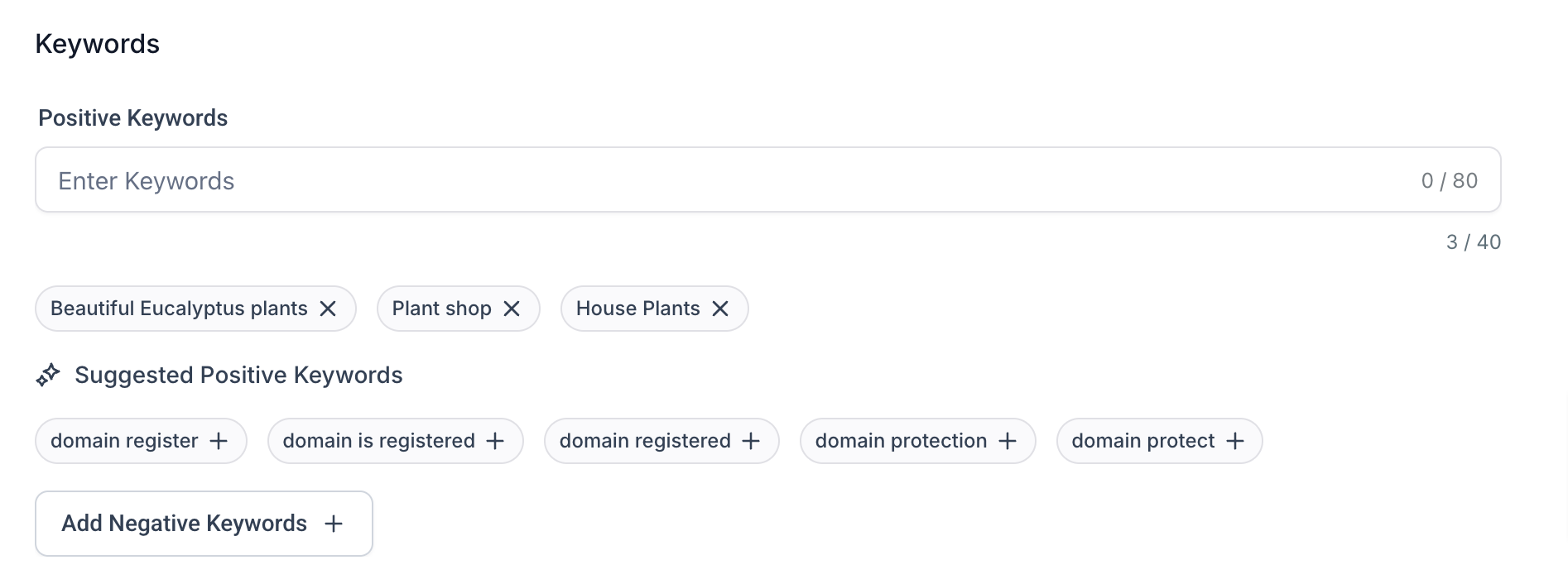Image resolution: width=1568 pixels, height=584 pixels.
Task: Remove the Beautiful Eucalyptus plants keyword
Action: coord(328,309)
